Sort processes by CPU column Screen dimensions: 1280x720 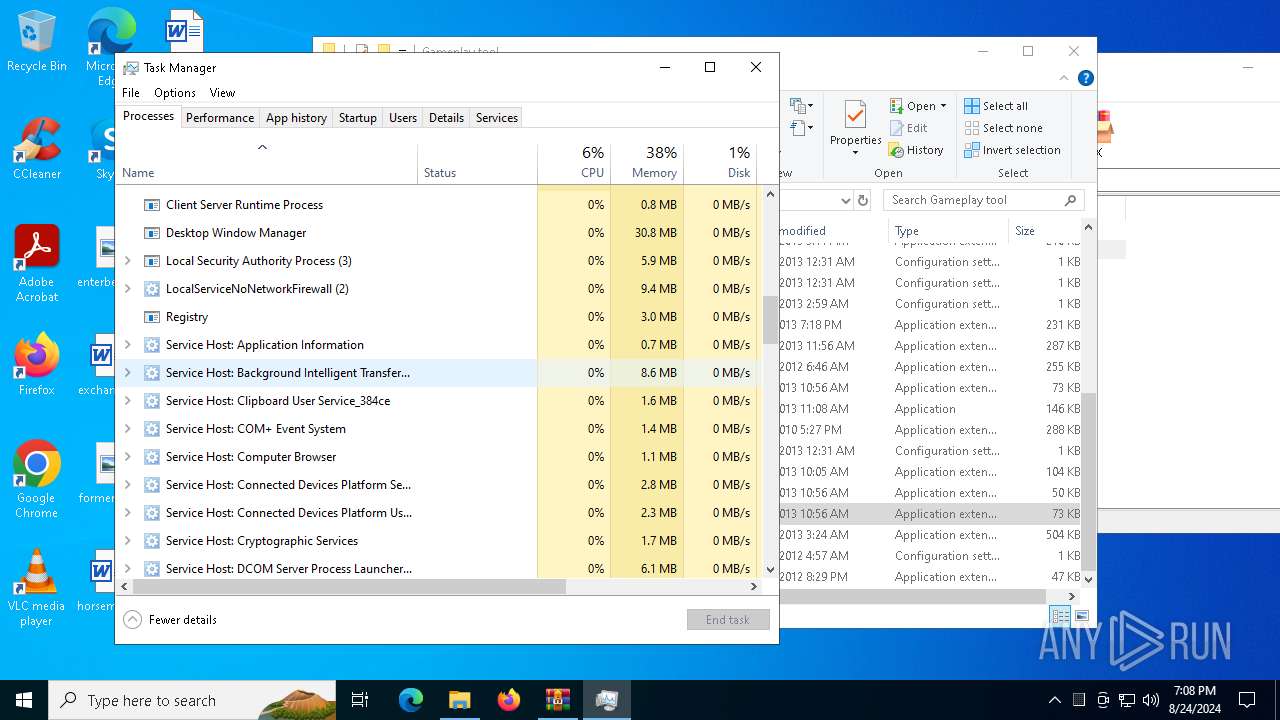574,162
